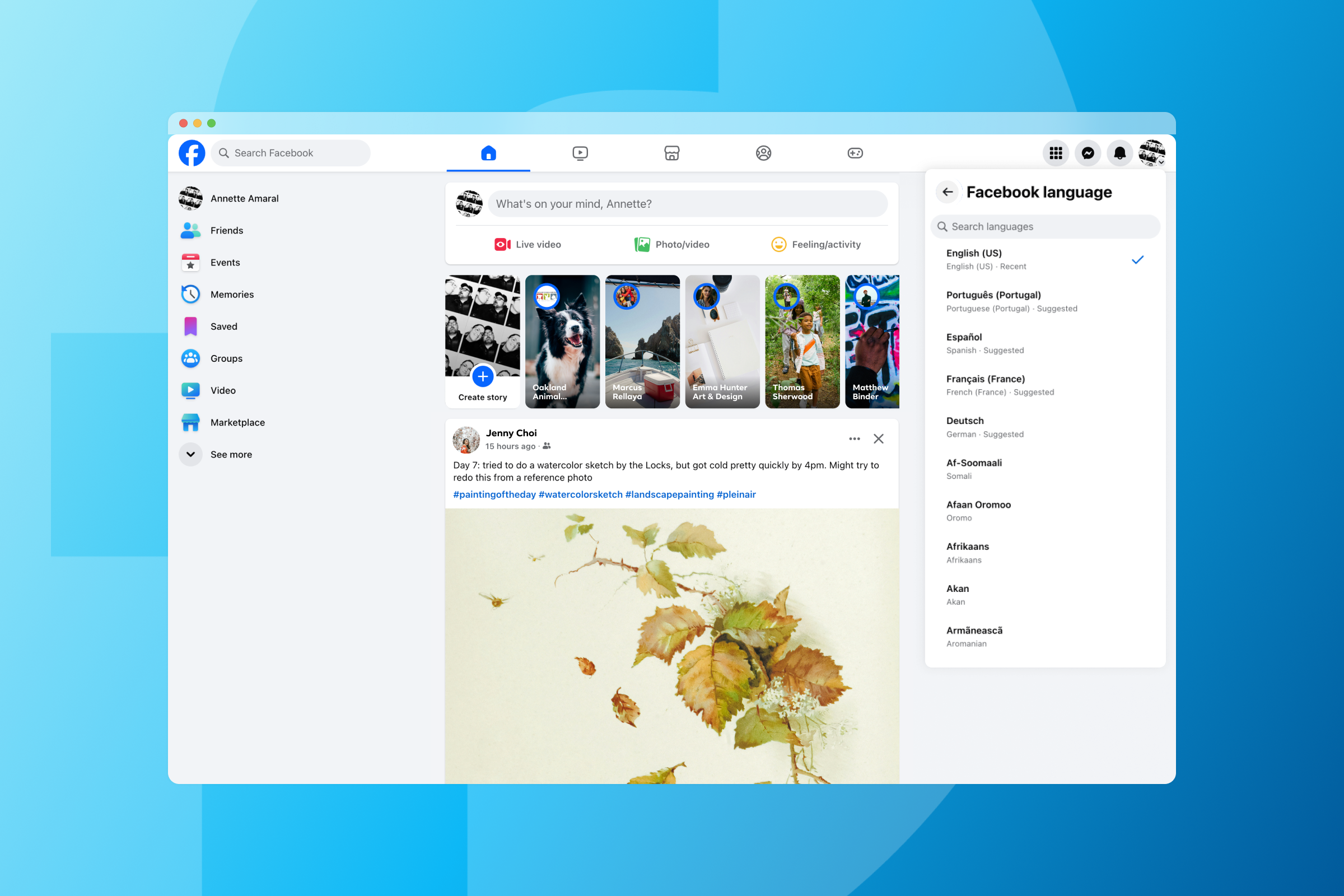
Task: Select Akan language option
Action: point(1045,595)
